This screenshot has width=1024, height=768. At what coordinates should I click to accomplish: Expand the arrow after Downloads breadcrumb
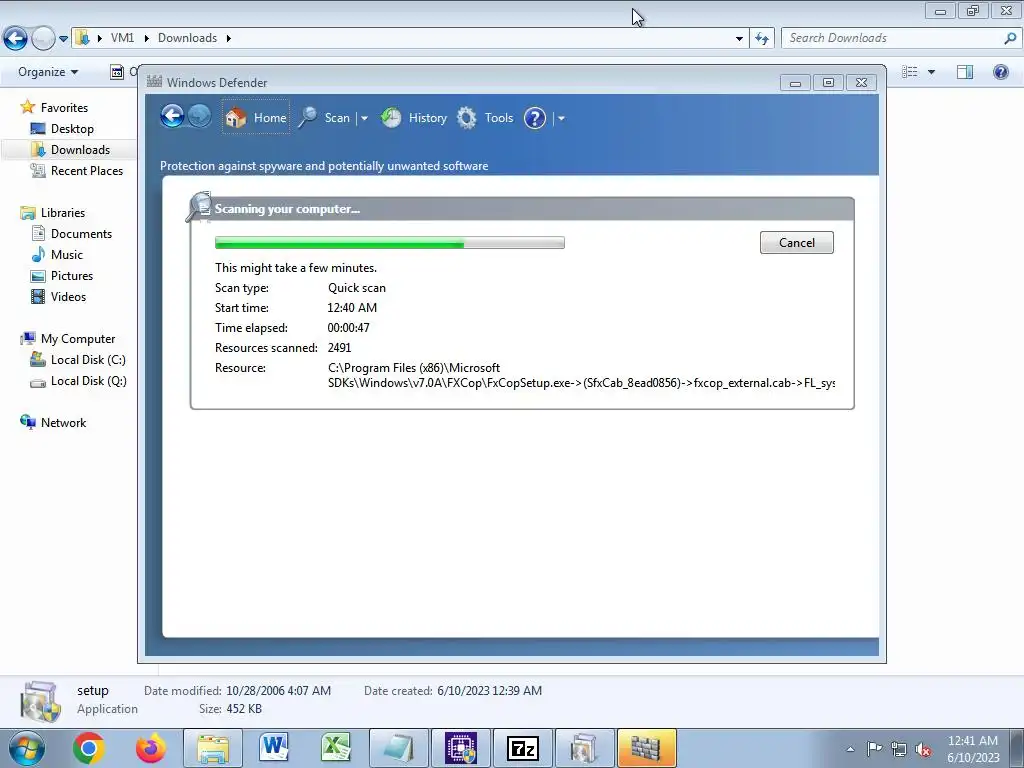[229, 38]
